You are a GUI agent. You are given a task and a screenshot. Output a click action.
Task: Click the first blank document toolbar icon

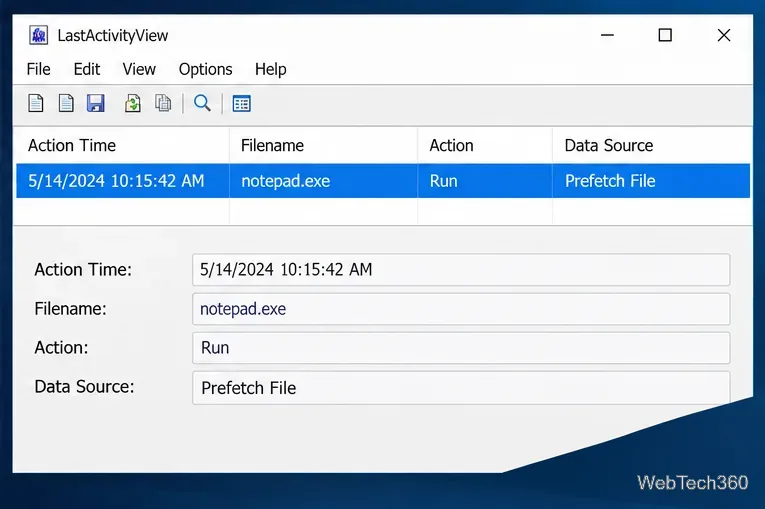point(36,103)
